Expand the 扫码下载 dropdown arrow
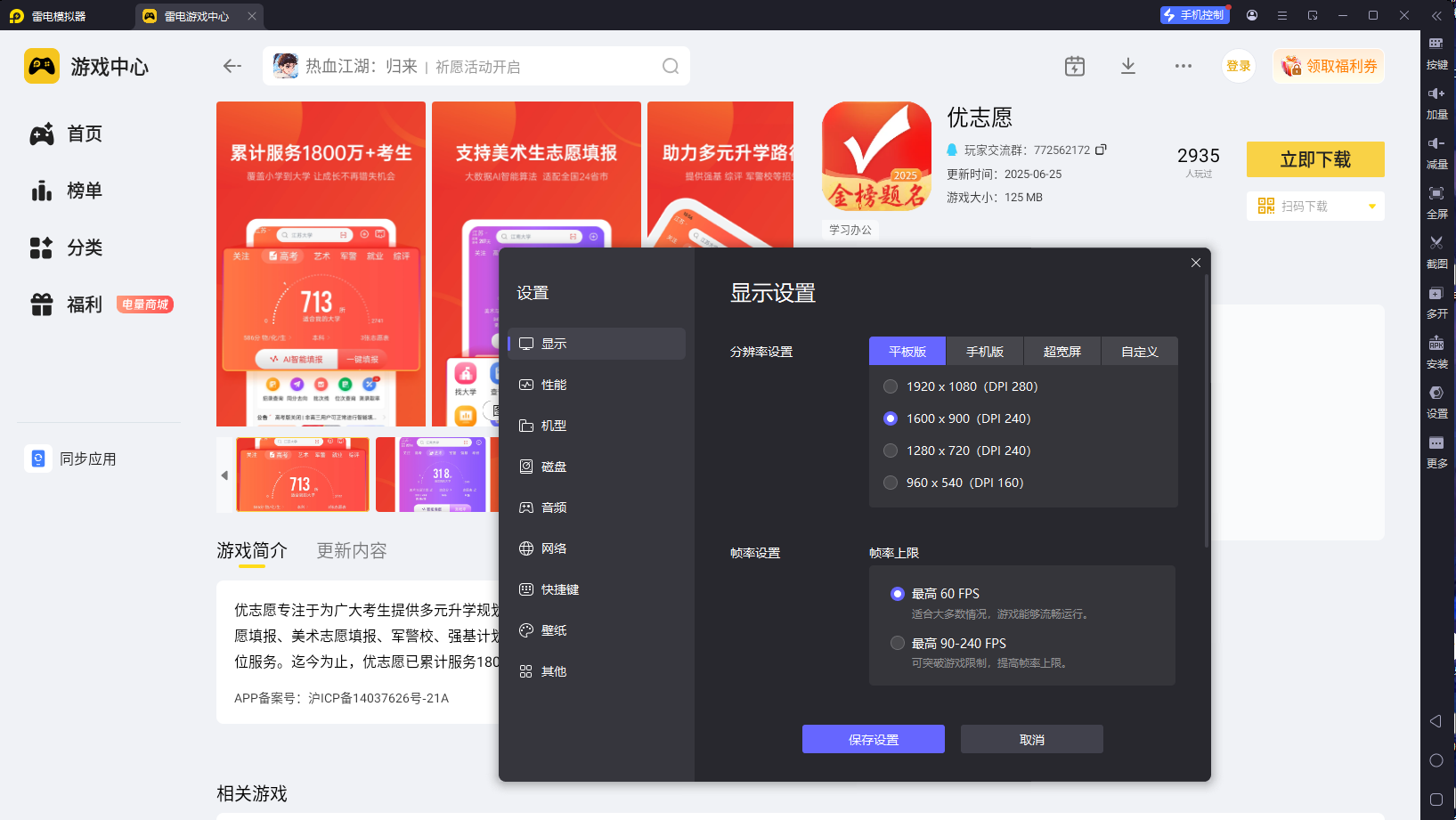The height and width of the screenshot is (820, 1456). 1372,207
